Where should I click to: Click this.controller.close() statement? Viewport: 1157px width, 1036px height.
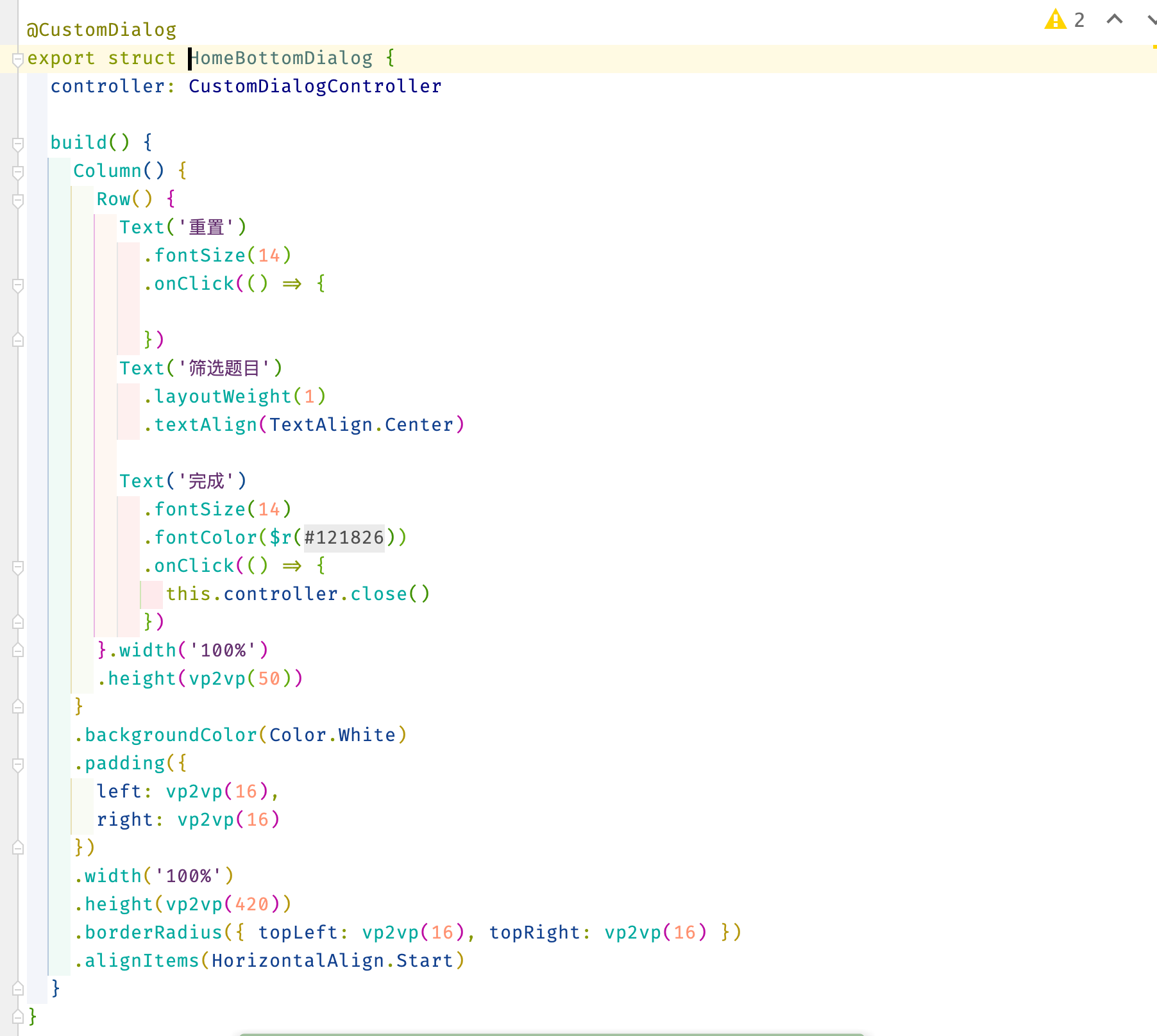click(298, 594)
